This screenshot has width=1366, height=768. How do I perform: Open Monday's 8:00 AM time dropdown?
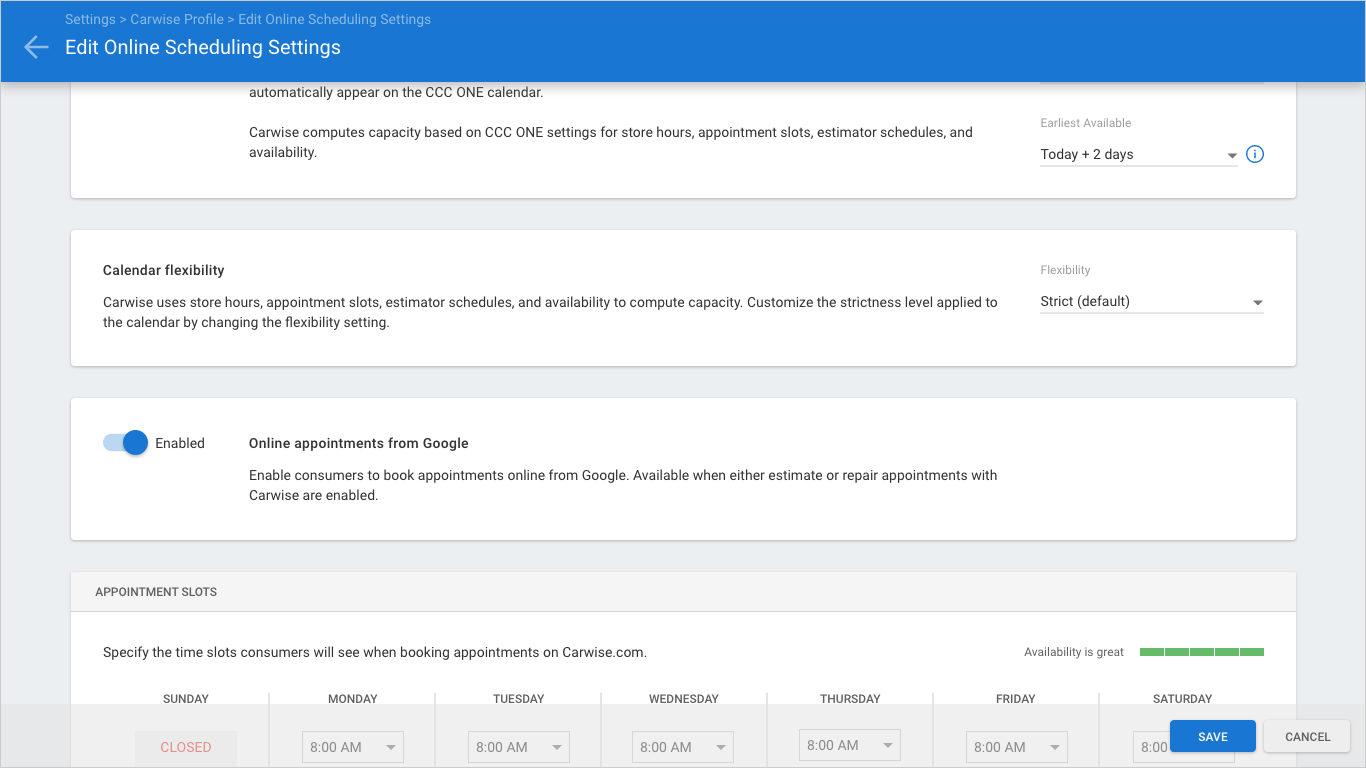[352, 747]
